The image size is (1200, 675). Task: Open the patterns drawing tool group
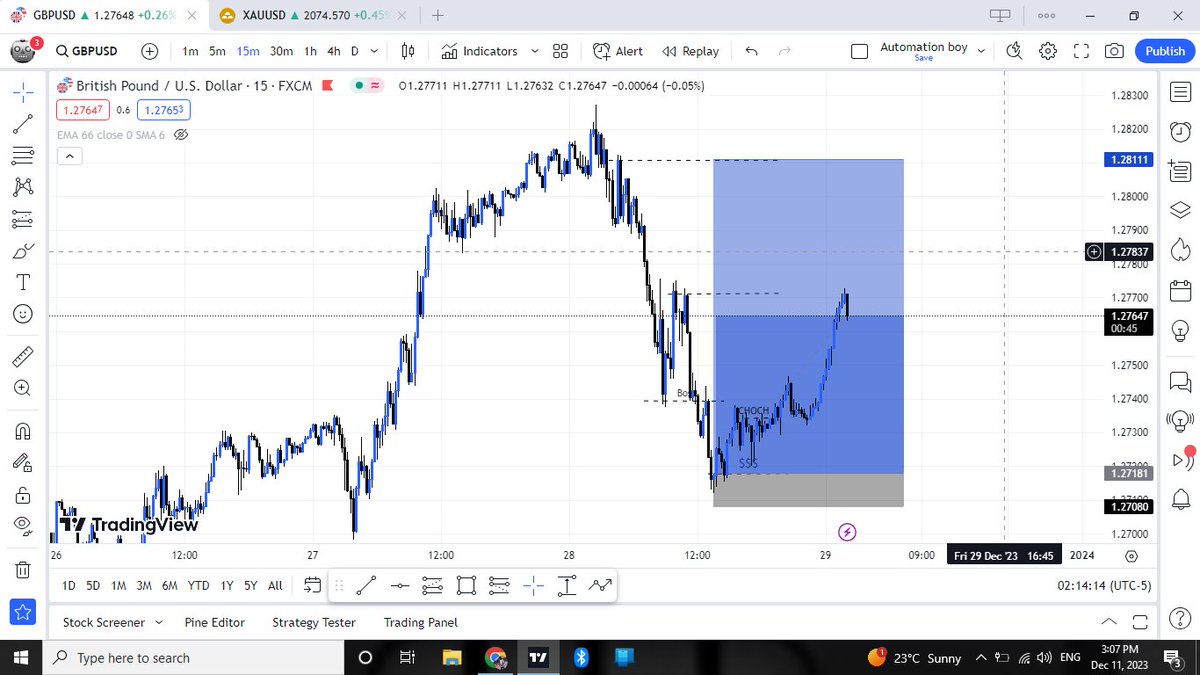pyautogui.click(x=23, y=187)
